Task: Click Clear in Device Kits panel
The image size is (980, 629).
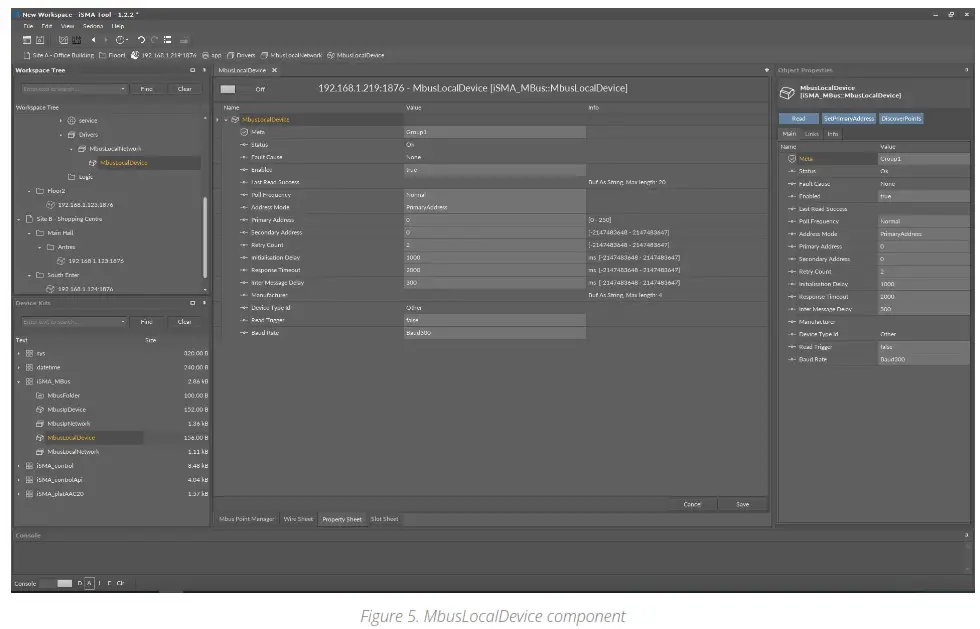Action: pos(184,322)
